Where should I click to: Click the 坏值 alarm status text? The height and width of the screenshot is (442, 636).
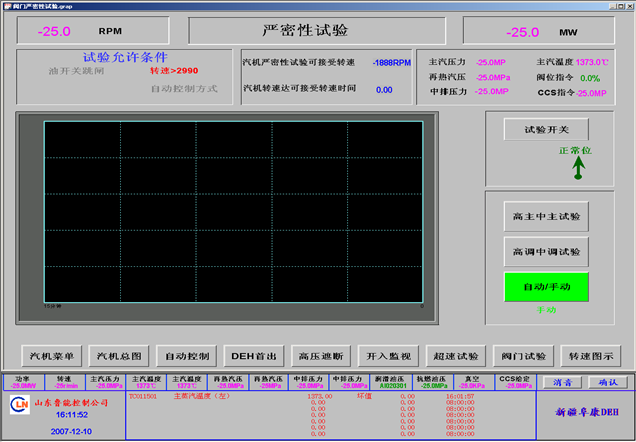tap(364, 396)
